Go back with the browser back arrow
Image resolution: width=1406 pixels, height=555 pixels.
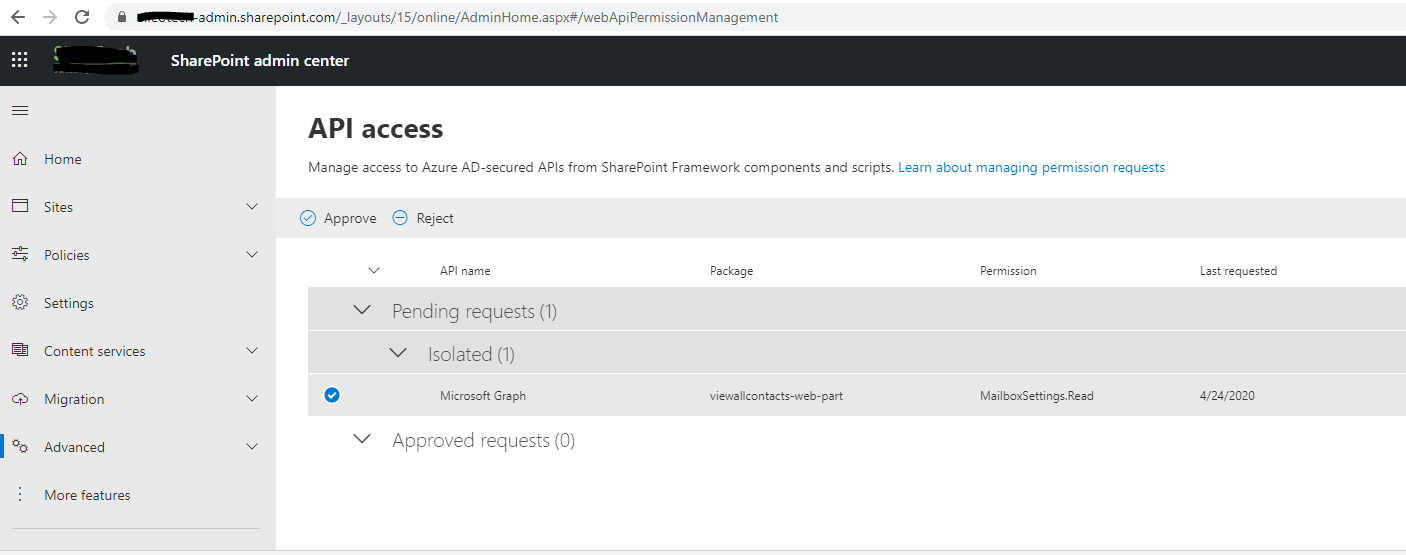pos(17,17)
